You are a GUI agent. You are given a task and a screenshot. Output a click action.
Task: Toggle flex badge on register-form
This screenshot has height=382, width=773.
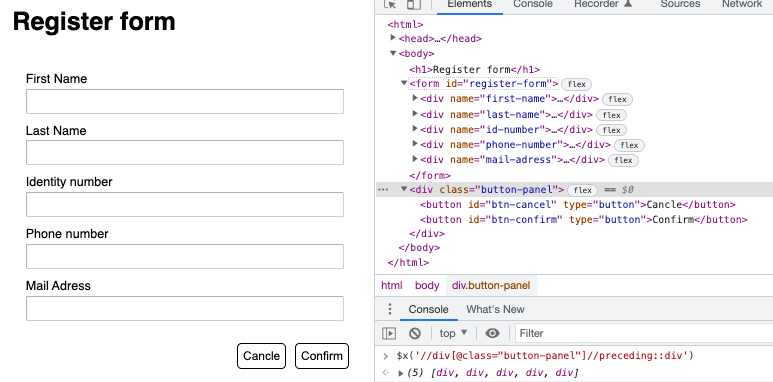coord(577,84)
